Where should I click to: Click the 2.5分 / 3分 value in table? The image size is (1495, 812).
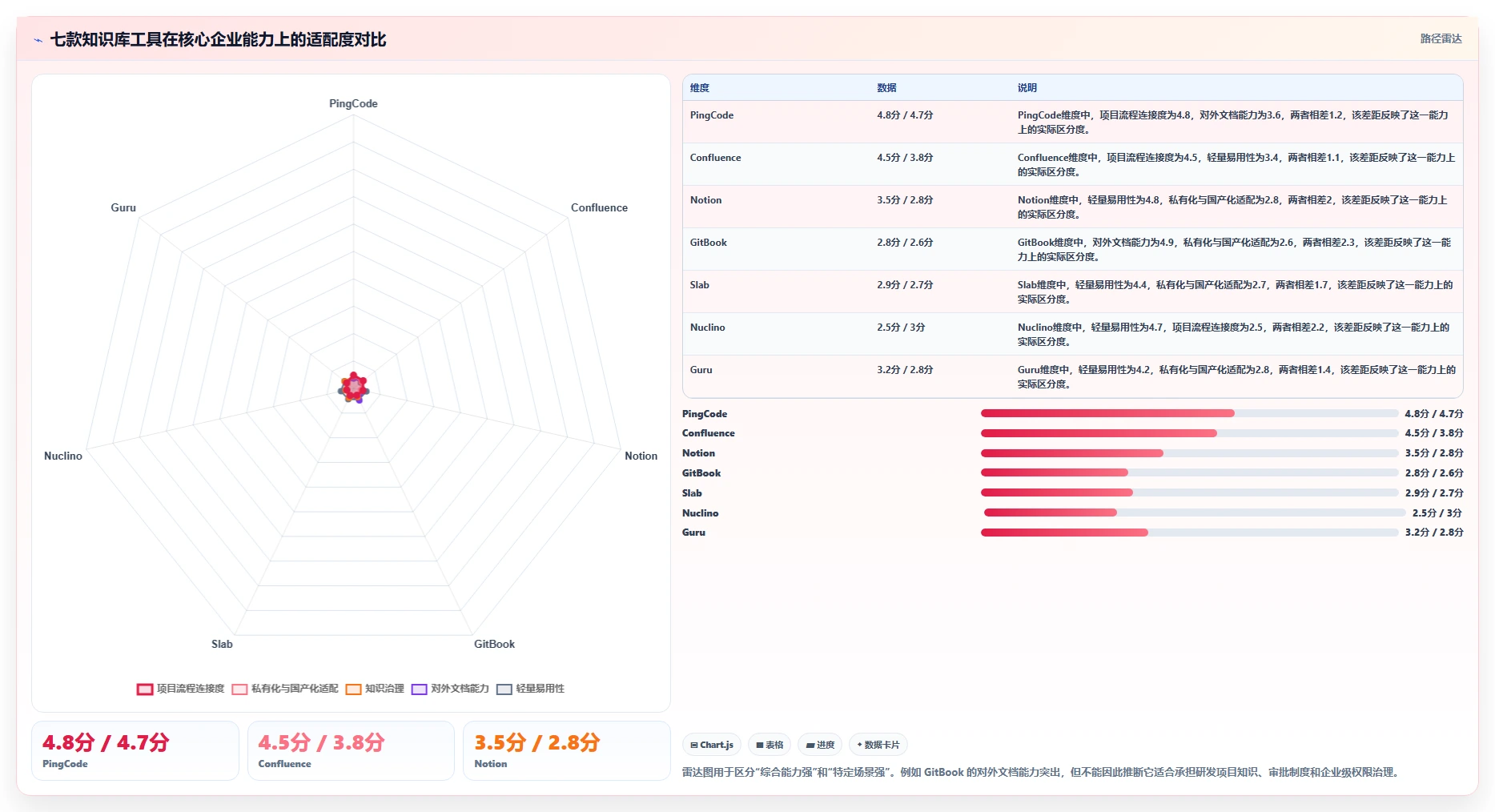[x=901, y=328]
